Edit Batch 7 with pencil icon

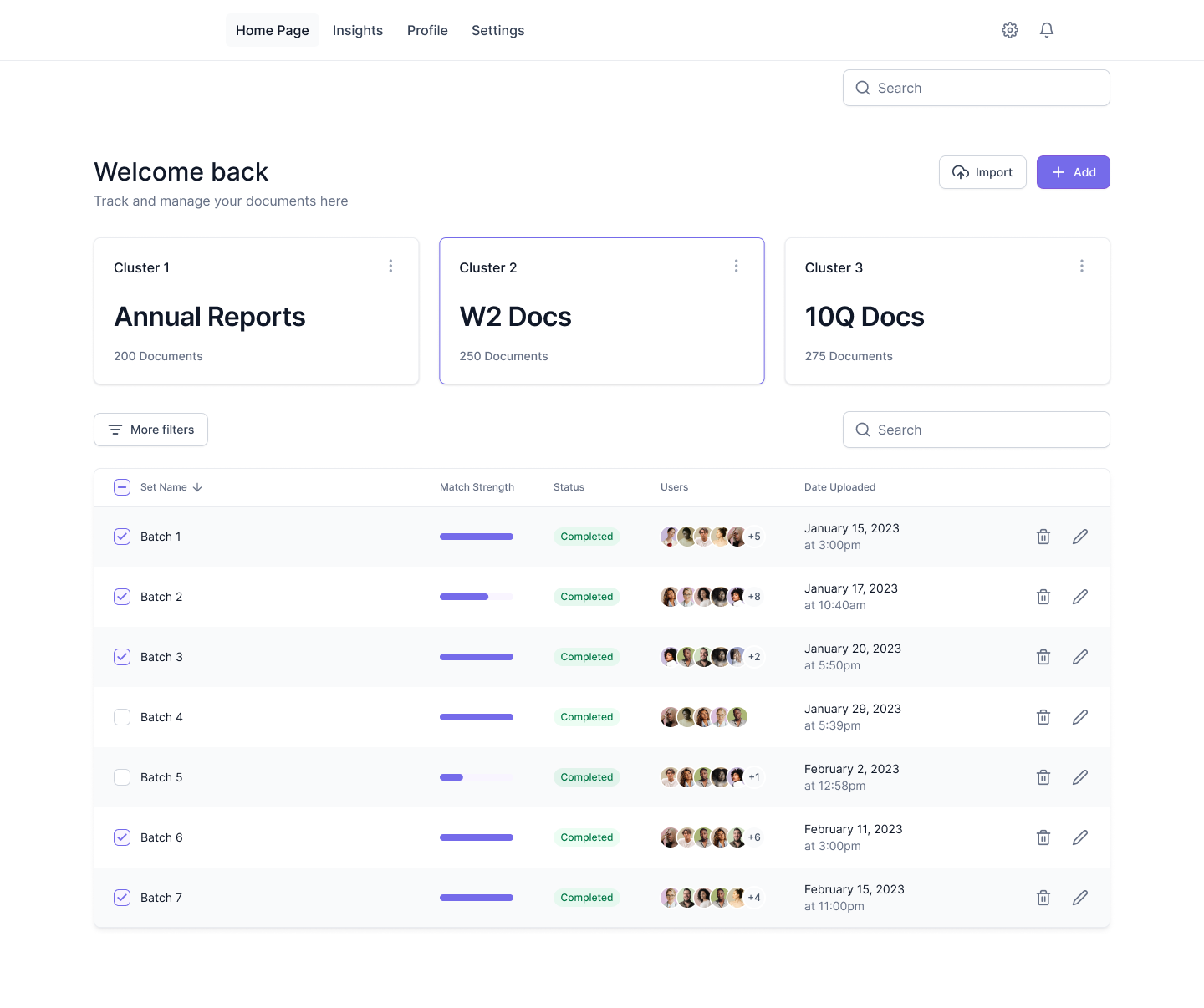pos(1080,898)
